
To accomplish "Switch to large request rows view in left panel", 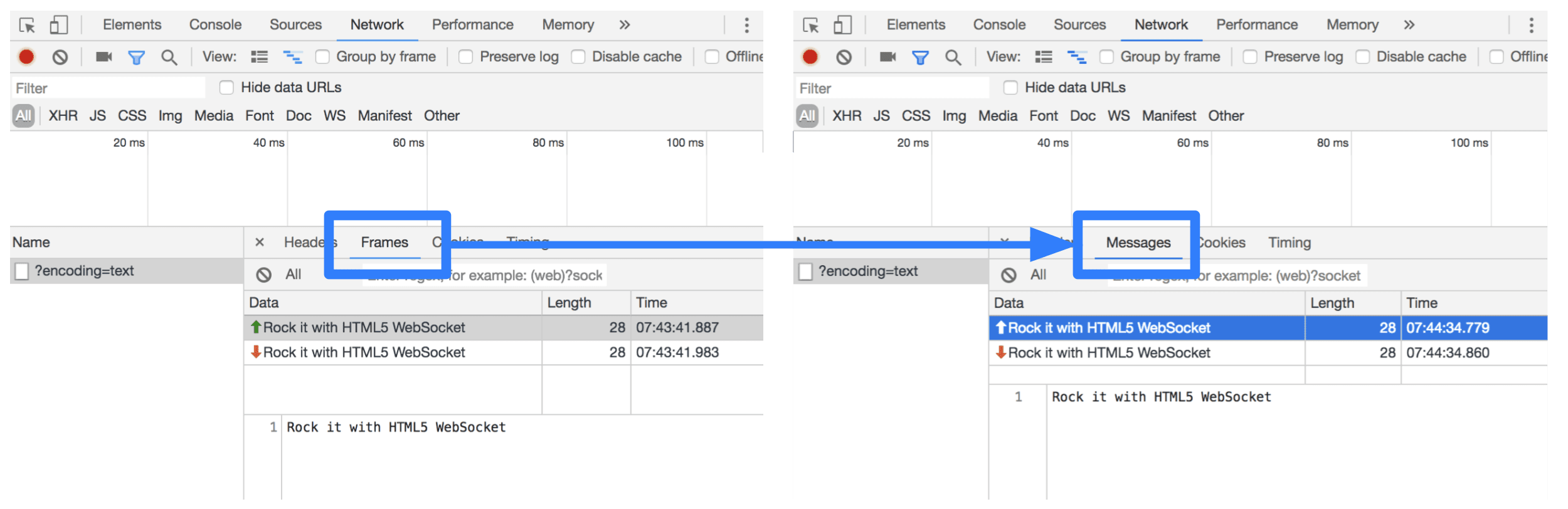I will coord(260,57).
